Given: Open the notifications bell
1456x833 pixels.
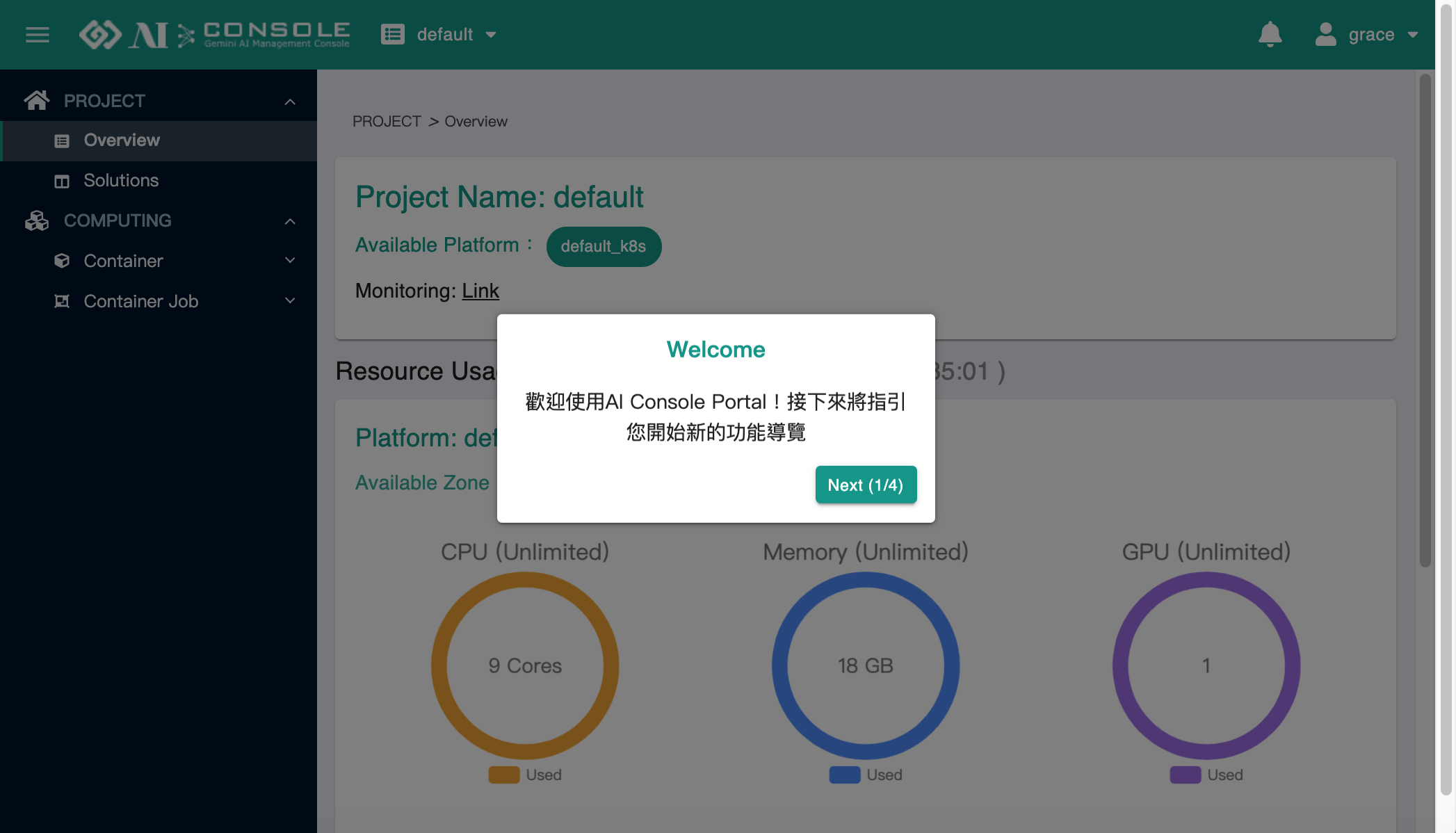Looking at the screenshot, I should (x=1270, y=34).
